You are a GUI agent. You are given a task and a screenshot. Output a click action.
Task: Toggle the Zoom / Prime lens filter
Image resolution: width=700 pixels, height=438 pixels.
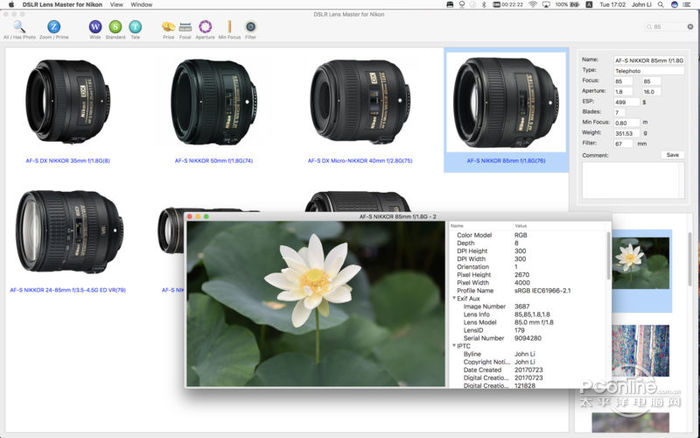pyautogui.click(x=54, y=27)
